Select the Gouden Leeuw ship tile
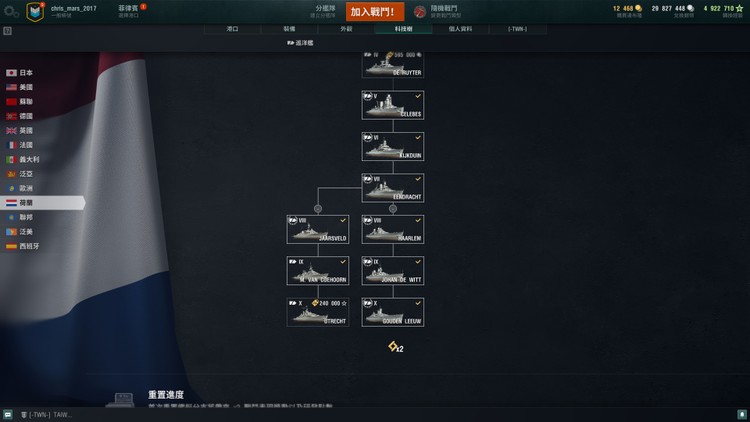Image resolution: width=750 pixels, height=422 pixels. (393, 312)
